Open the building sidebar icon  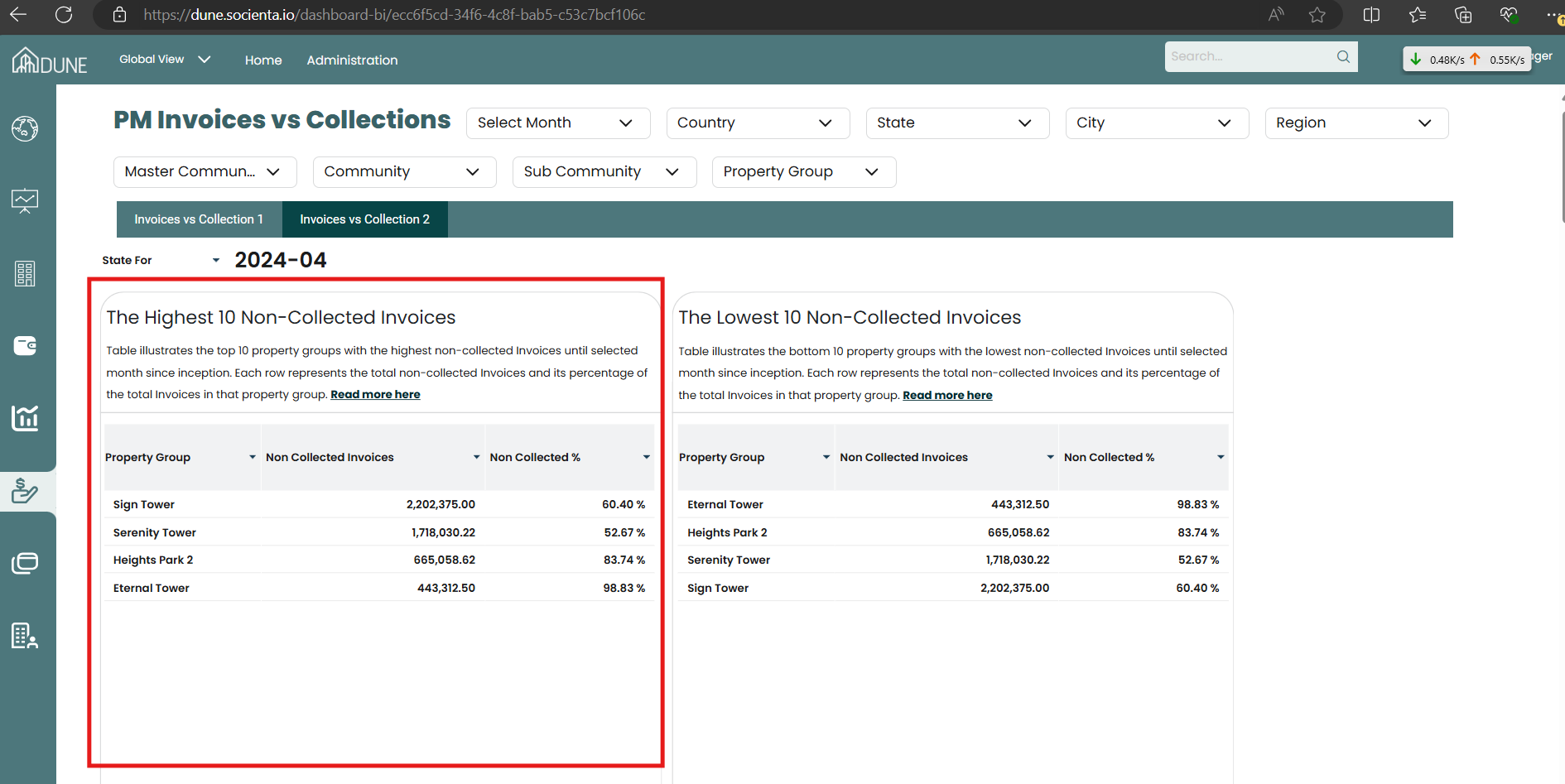(x=25, y=273)
